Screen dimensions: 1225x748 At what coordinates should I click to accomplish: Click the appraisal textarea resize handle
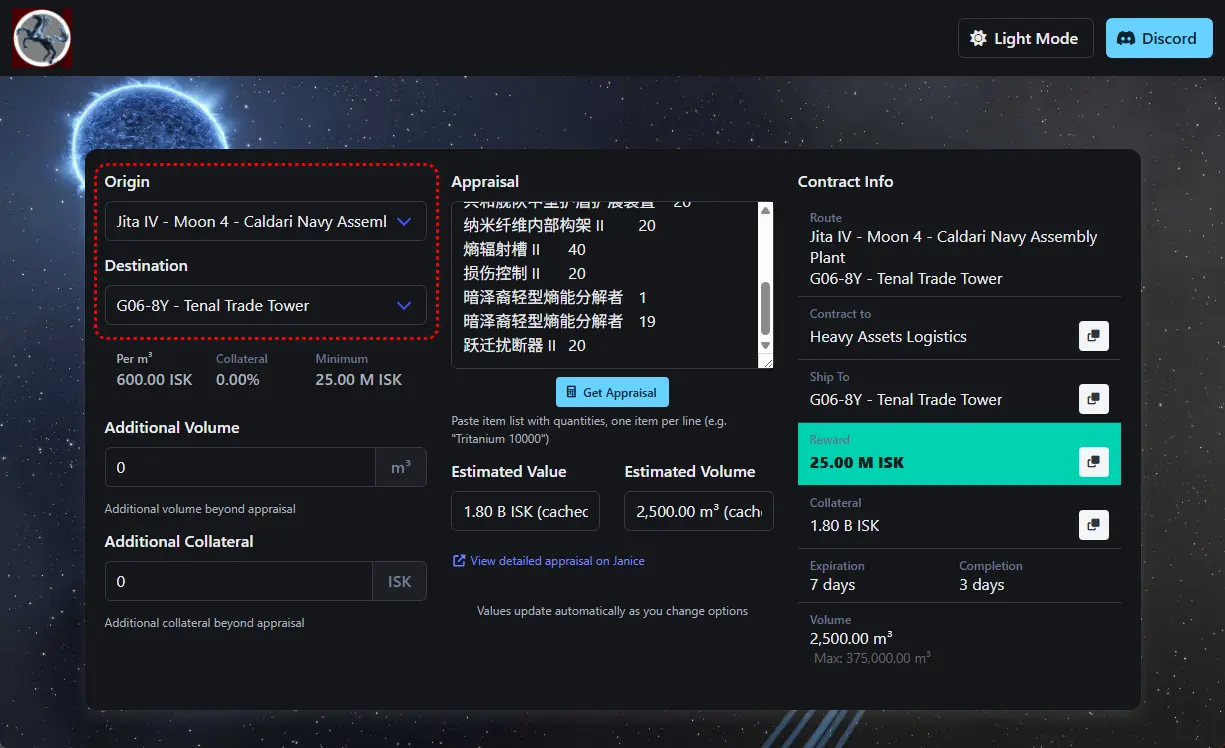coord(766,361)
